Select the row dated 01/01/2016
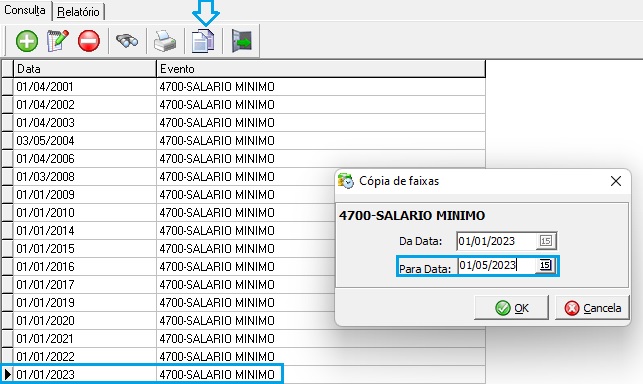The image size is (643, 384). pos(168,267)
